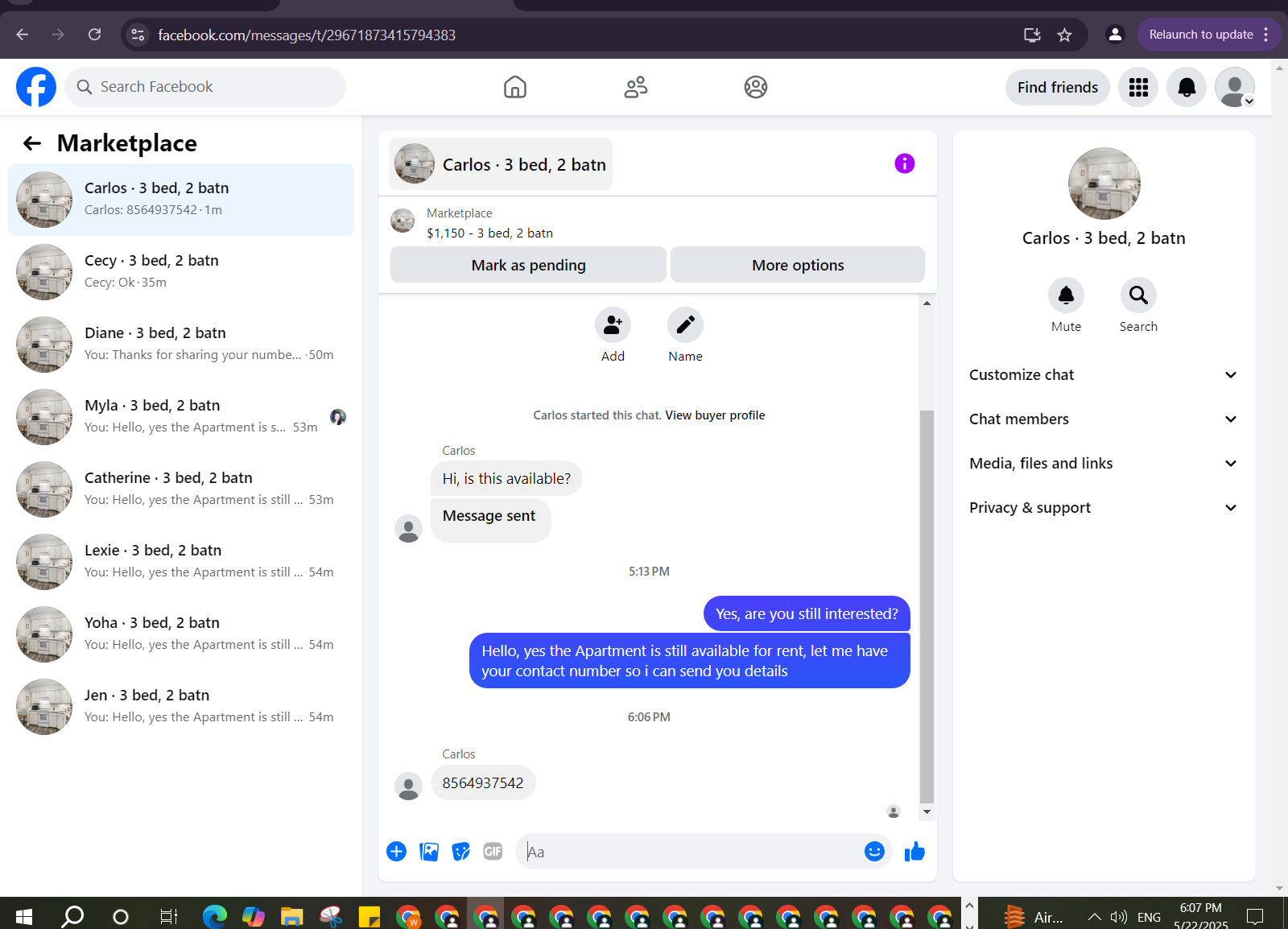
Task: Return from Marketplace using the back arrow
Action: (x=32, y=143)
